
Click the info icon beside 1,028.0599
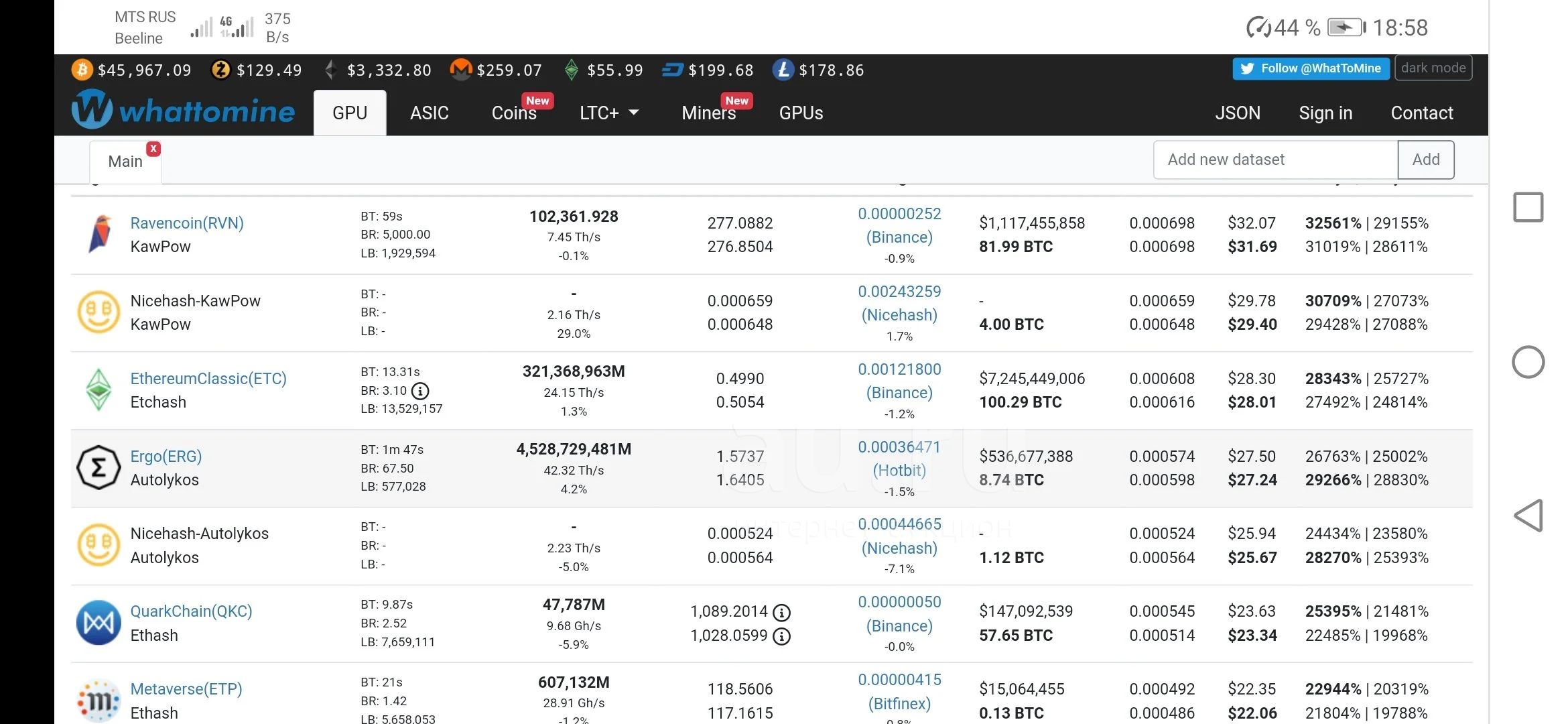point(781,636)
